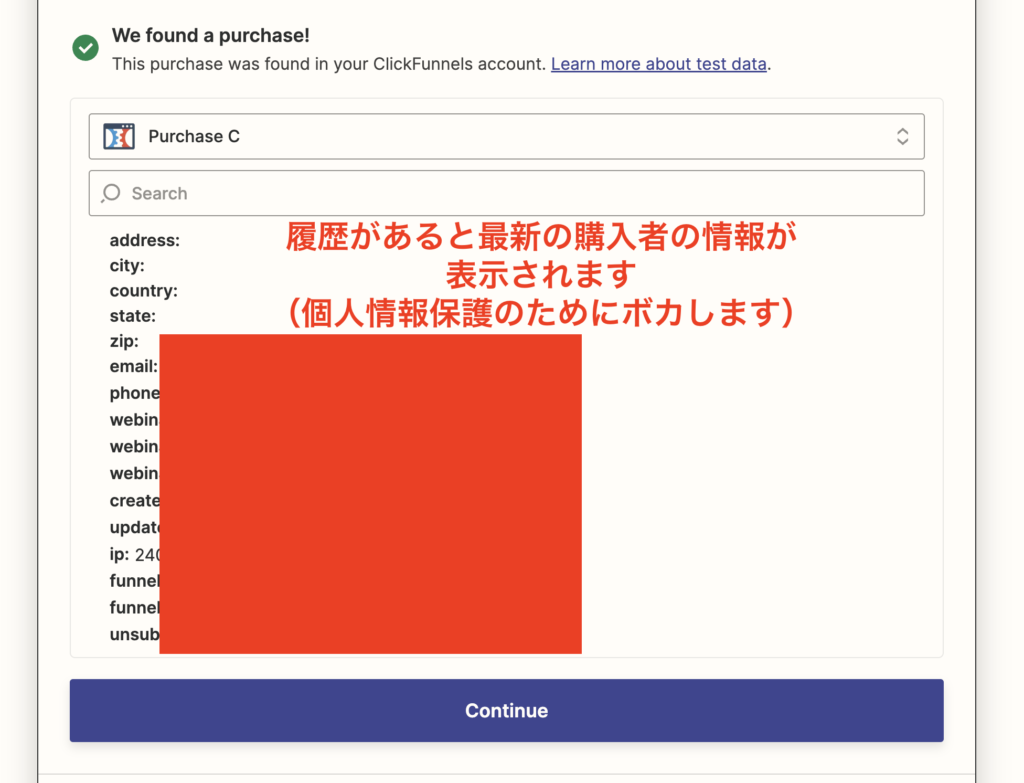Select the state field label

[132, 316]
